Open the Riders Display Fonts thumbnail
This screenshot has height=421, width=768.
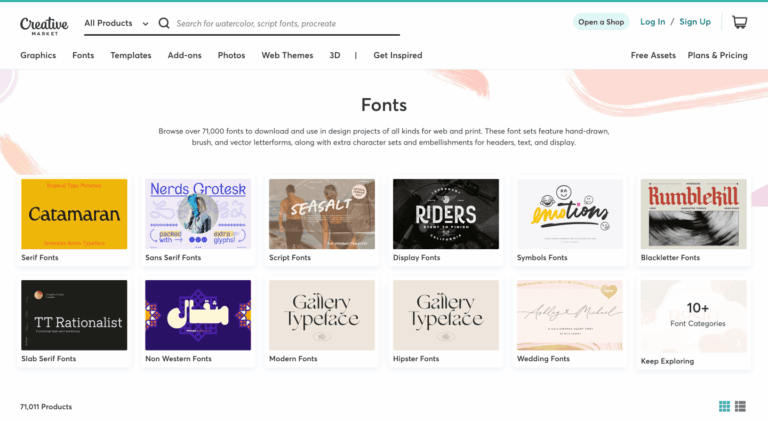[446, 214]
